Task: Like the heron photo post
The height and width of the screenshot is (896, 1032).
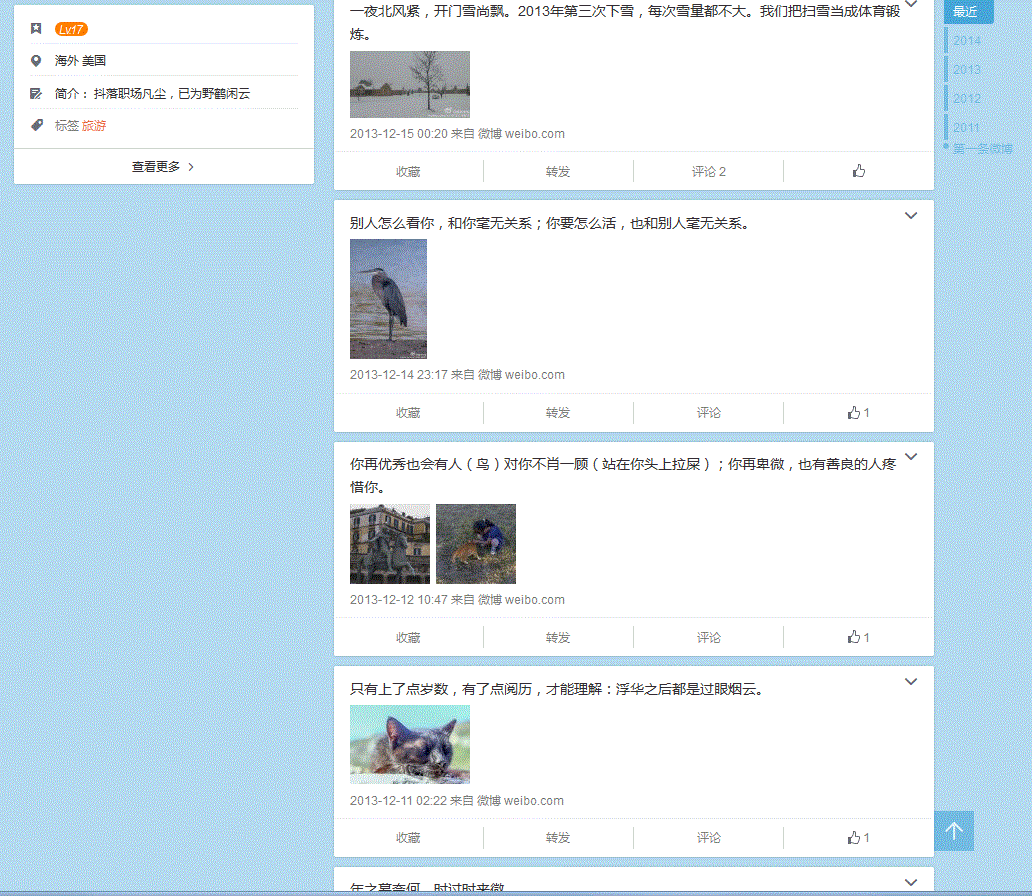Action: coord(858,413)
